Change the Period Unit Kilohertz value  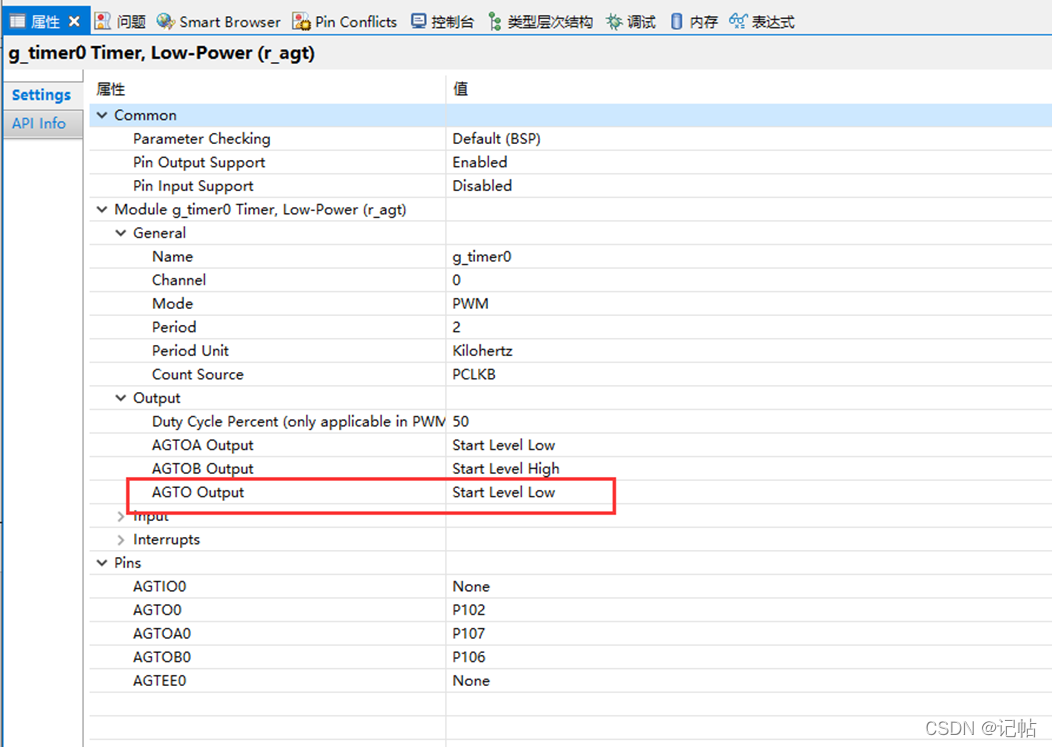pos(482,350)
